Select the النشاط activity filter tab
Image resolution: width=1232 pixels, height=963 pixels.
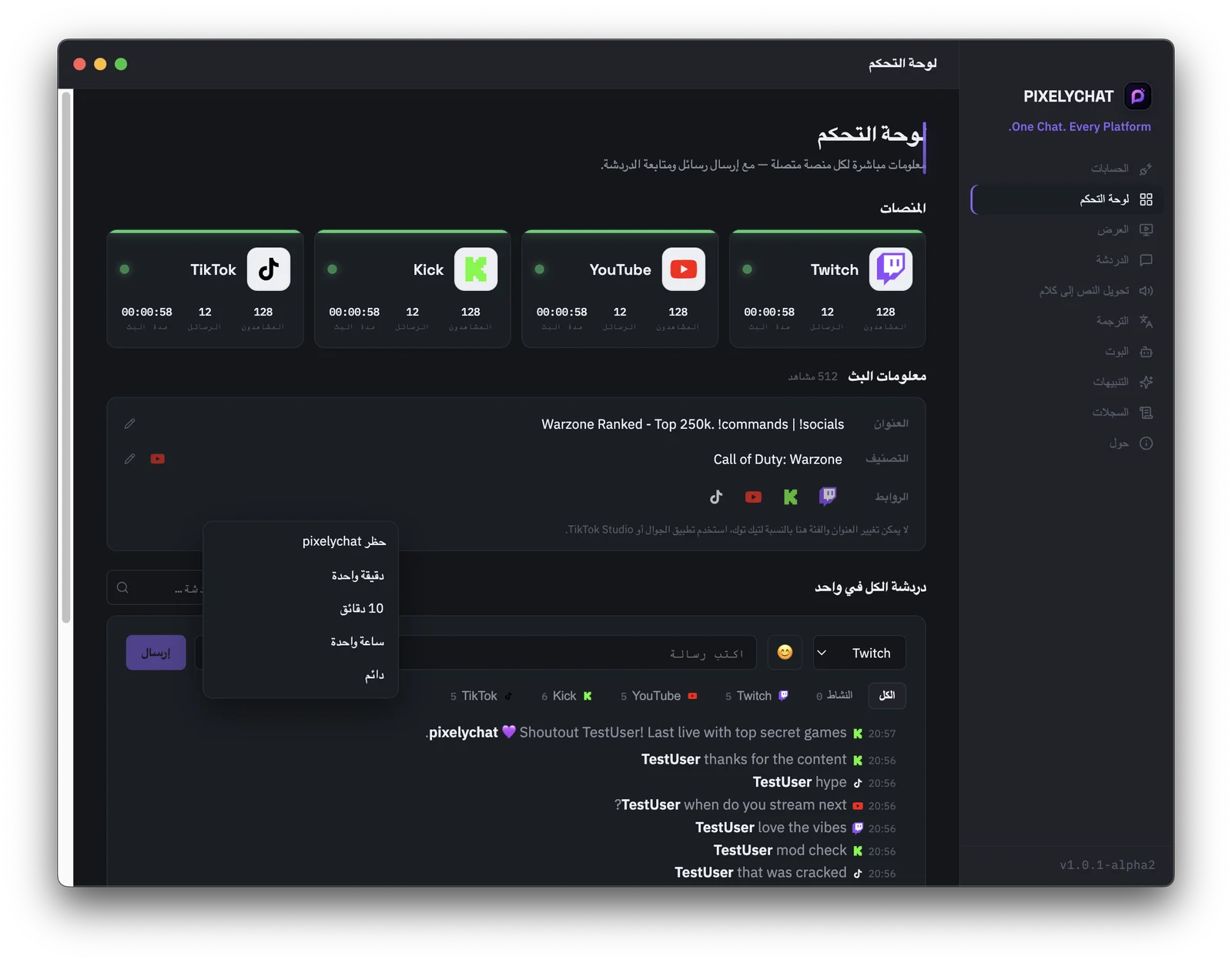pos(835,696)
